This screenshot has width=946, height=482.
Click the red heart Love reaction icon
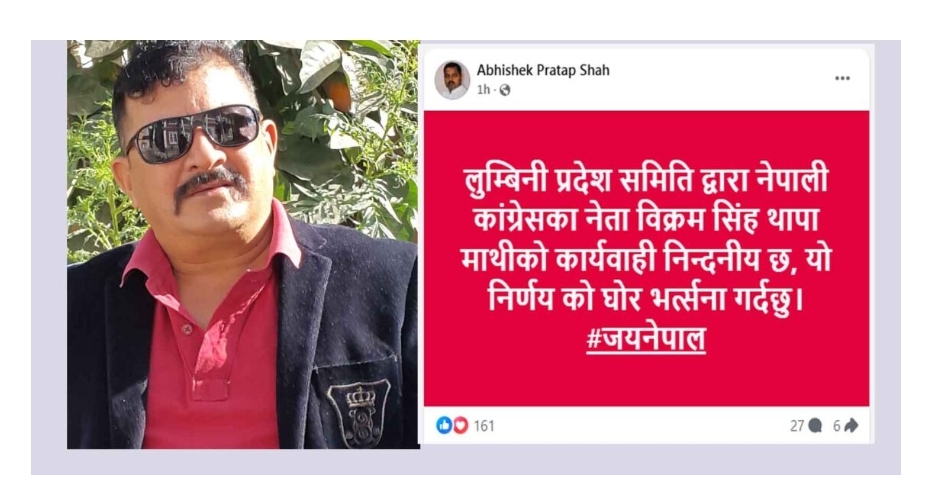pyautogui.click(x=460, y=425)
